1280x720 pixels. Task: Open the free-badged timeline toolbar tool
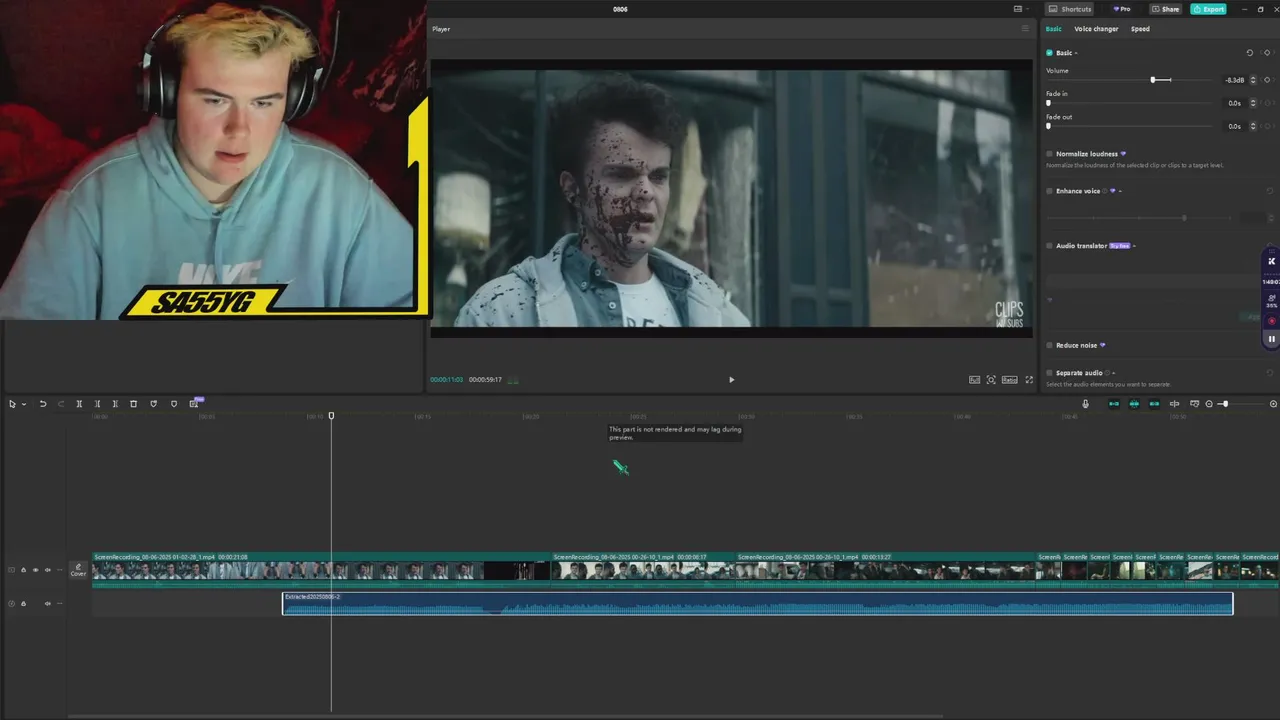[x=194, y=404]
